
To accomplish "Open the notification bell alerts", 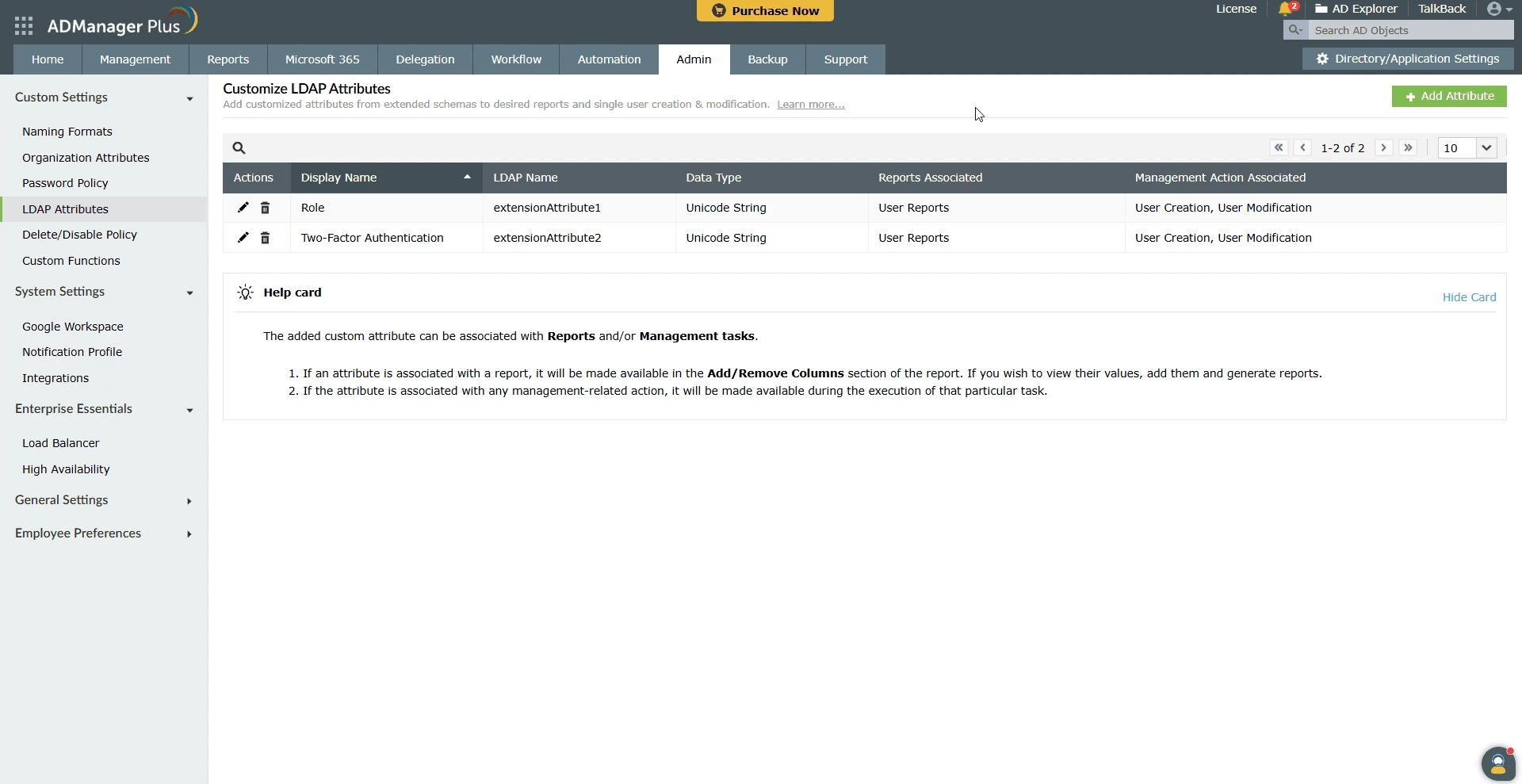I will 1287,9.
